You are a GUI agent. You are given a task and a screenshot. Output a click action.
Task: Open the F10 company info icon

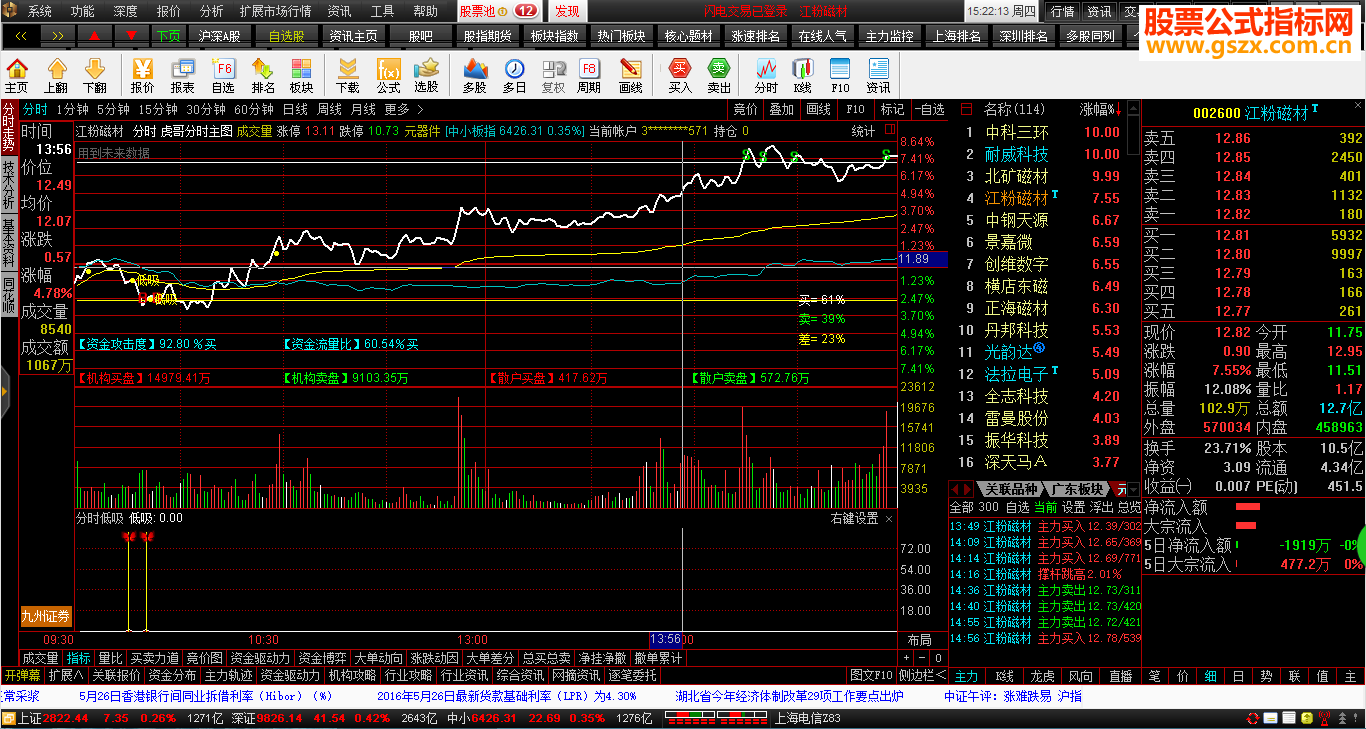click(840, 75)
